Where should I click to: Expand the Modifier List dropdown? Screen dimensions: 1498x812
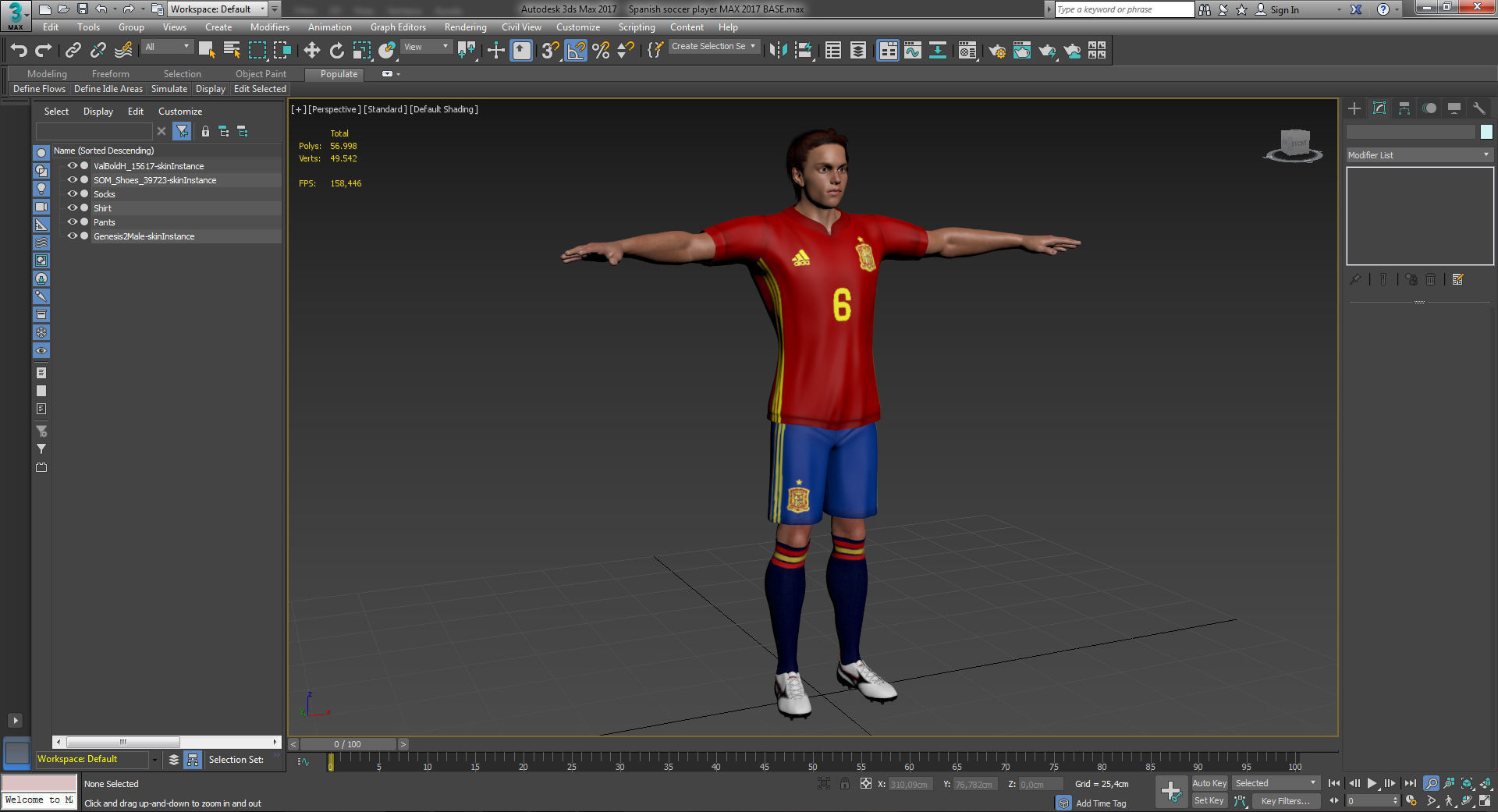[1419, 155]
